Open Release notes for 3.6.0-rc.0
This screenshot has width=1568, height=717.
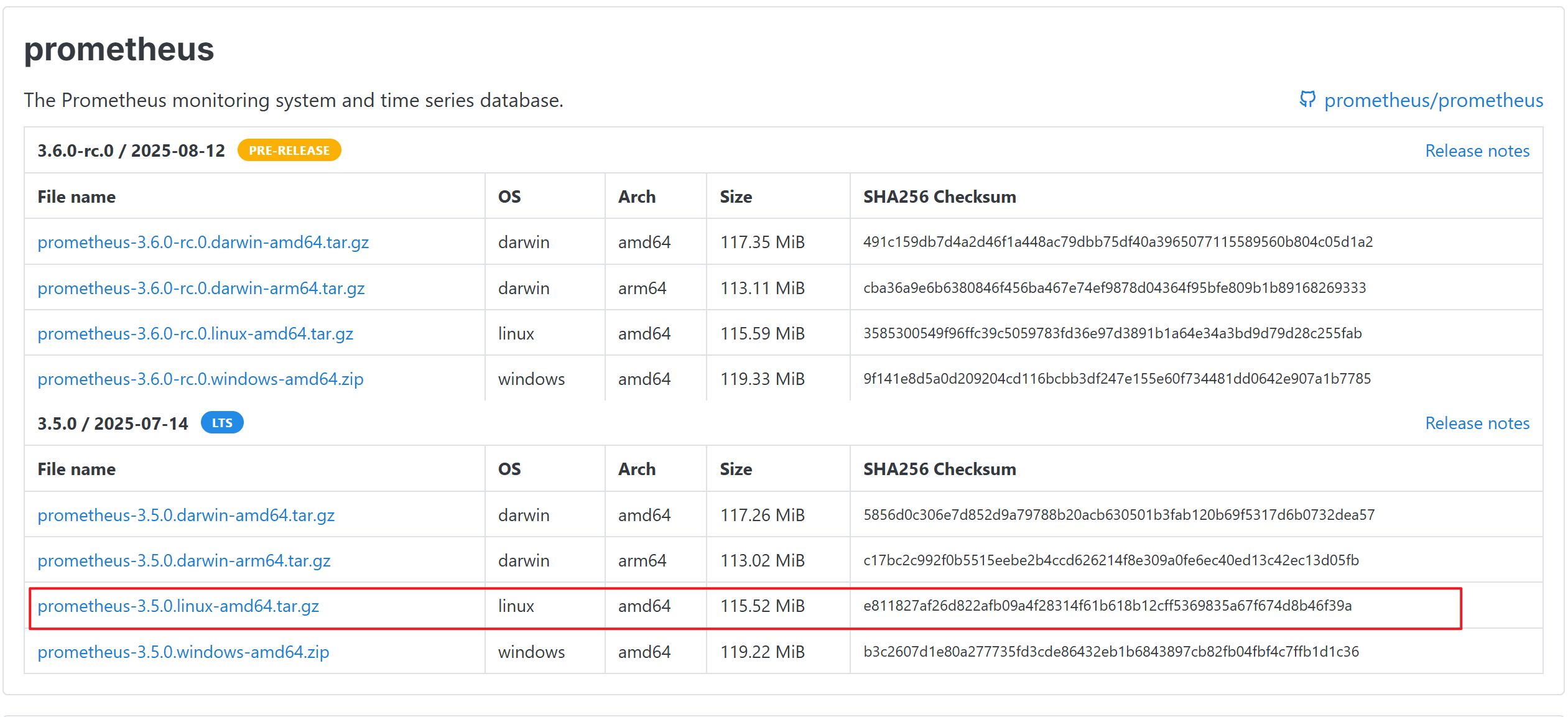tap(1477, 150)
